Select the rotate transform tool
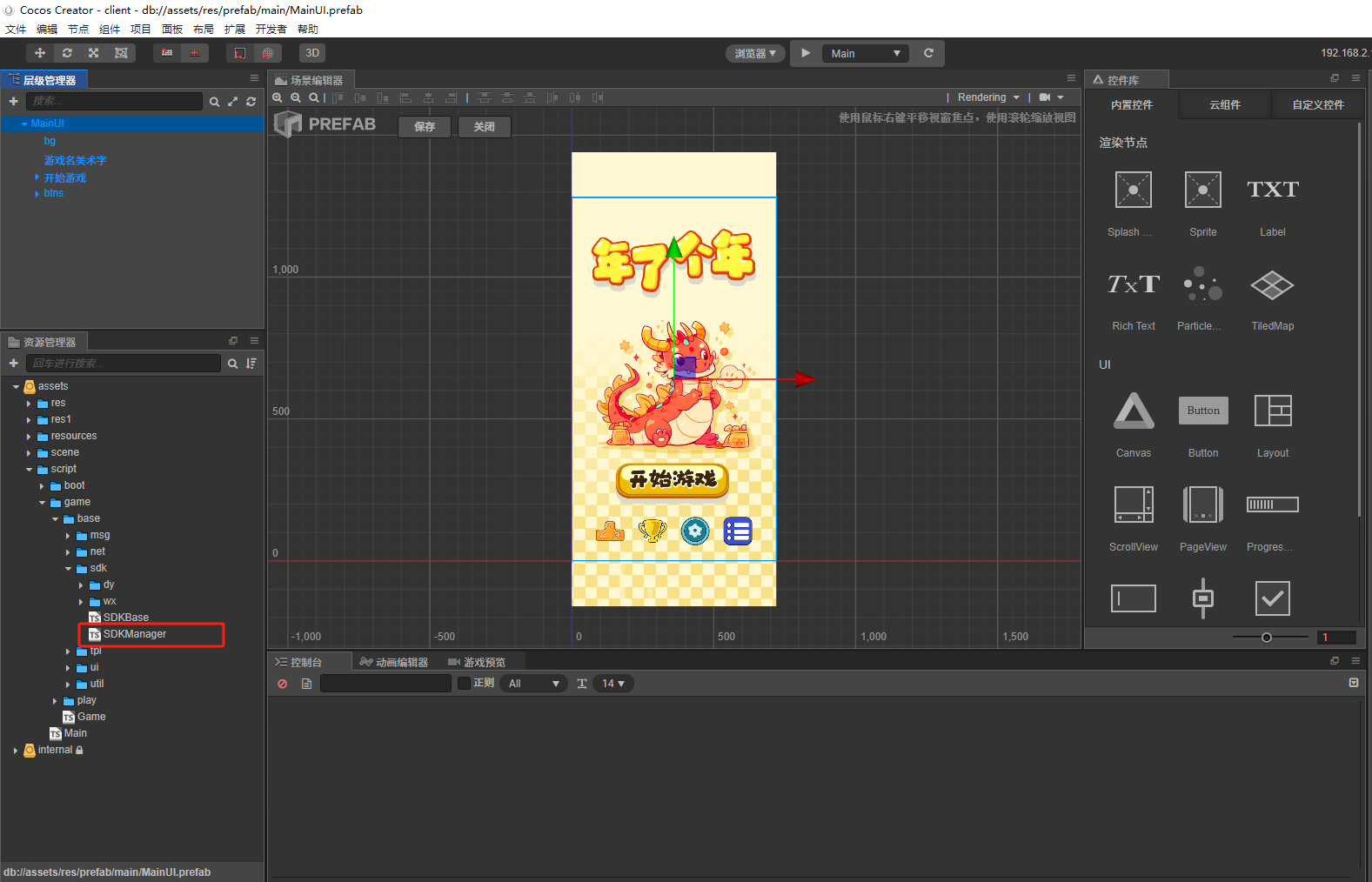 tap(67, 53)
